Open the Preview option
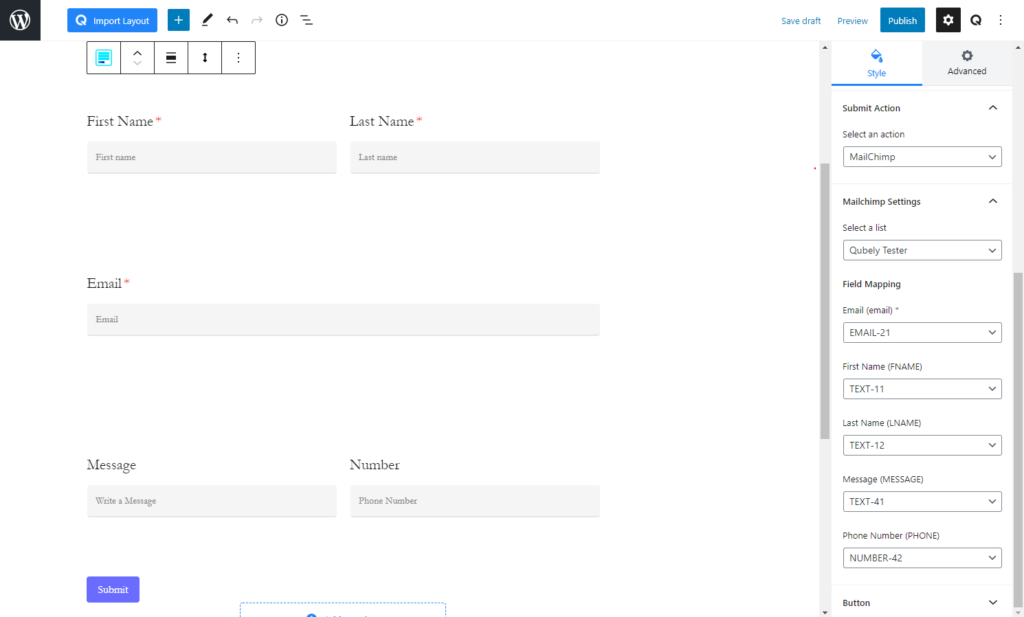The image size is (1024, 617). pyautogui.click(x=852, y=21)
